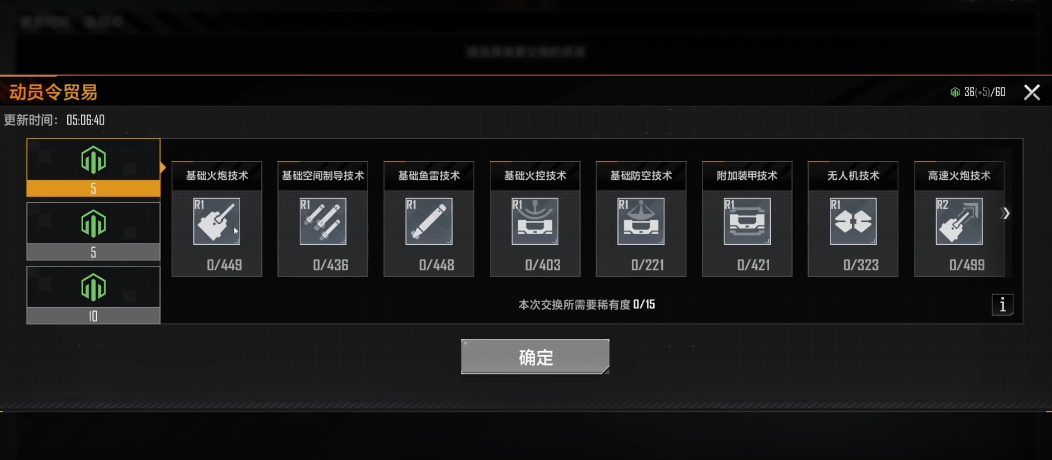Screen dimensions: 1052x460
Task: Switch to the second trade option costing 5
Action: (x=93, y=231)
